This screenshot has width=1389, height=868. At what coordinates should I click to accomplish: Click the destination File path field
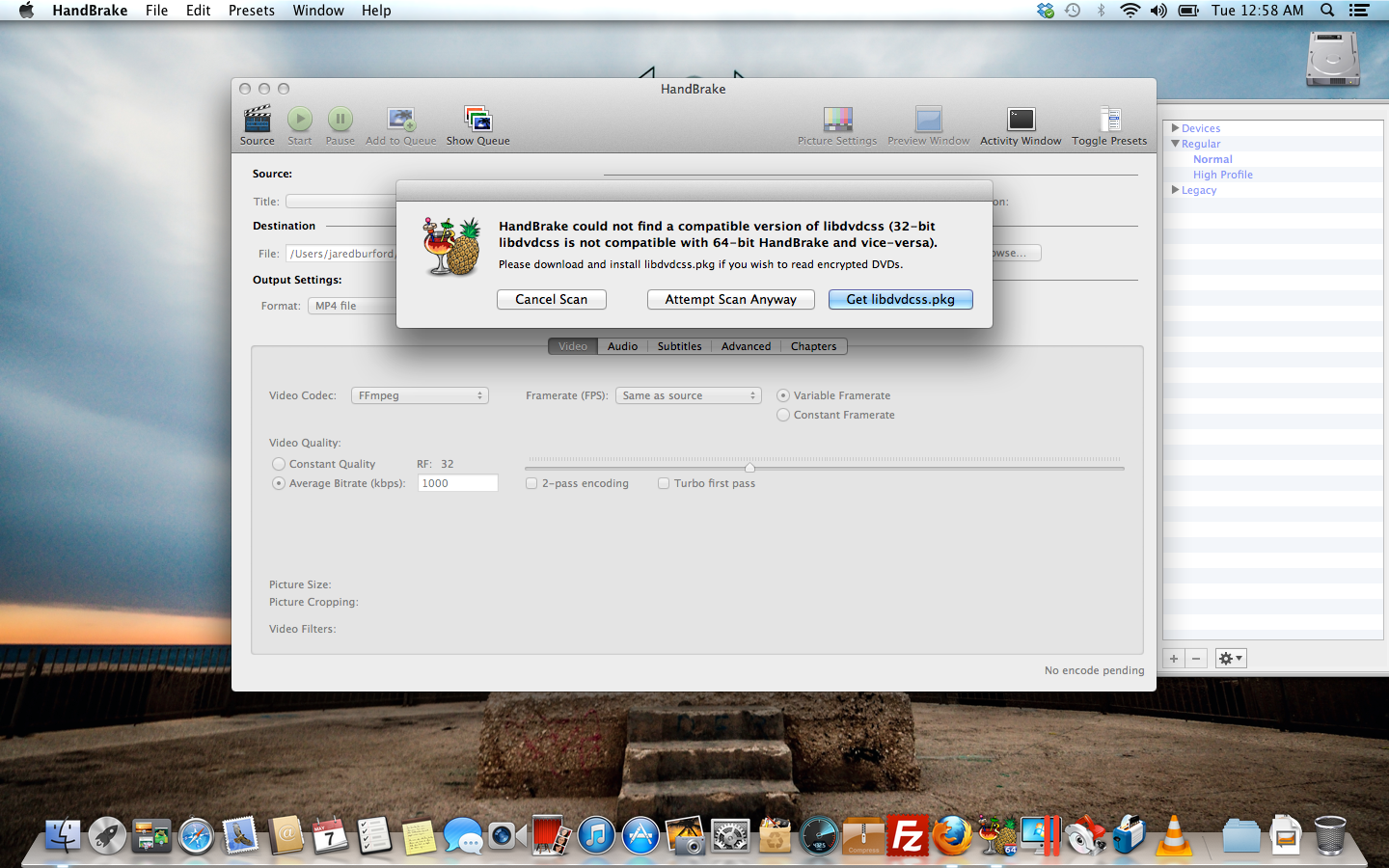point(340,254)
